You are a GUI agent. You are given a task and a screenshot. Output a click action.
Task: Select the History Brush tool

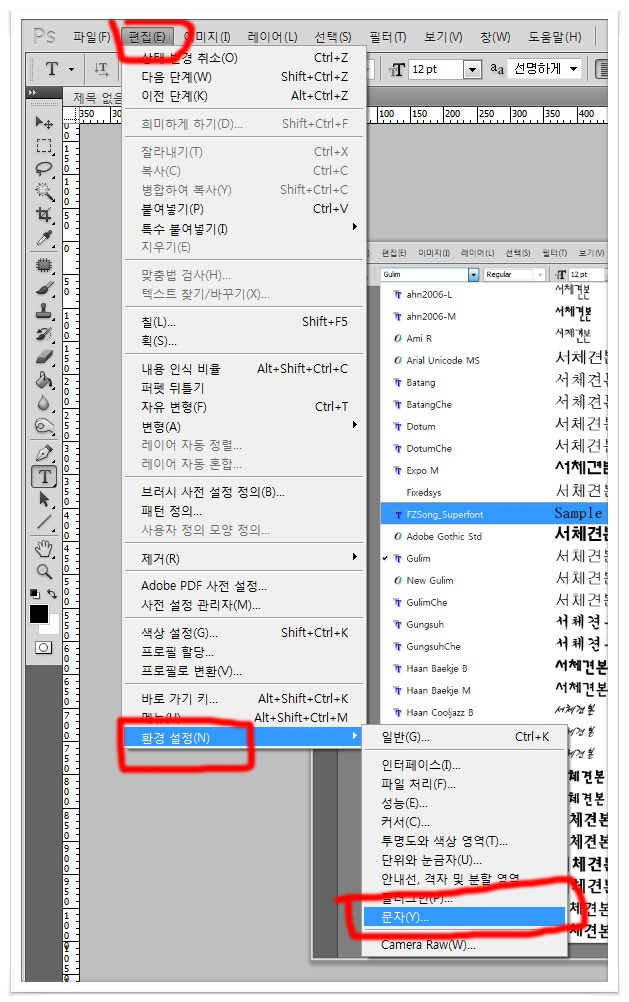(x=44, y=334)
